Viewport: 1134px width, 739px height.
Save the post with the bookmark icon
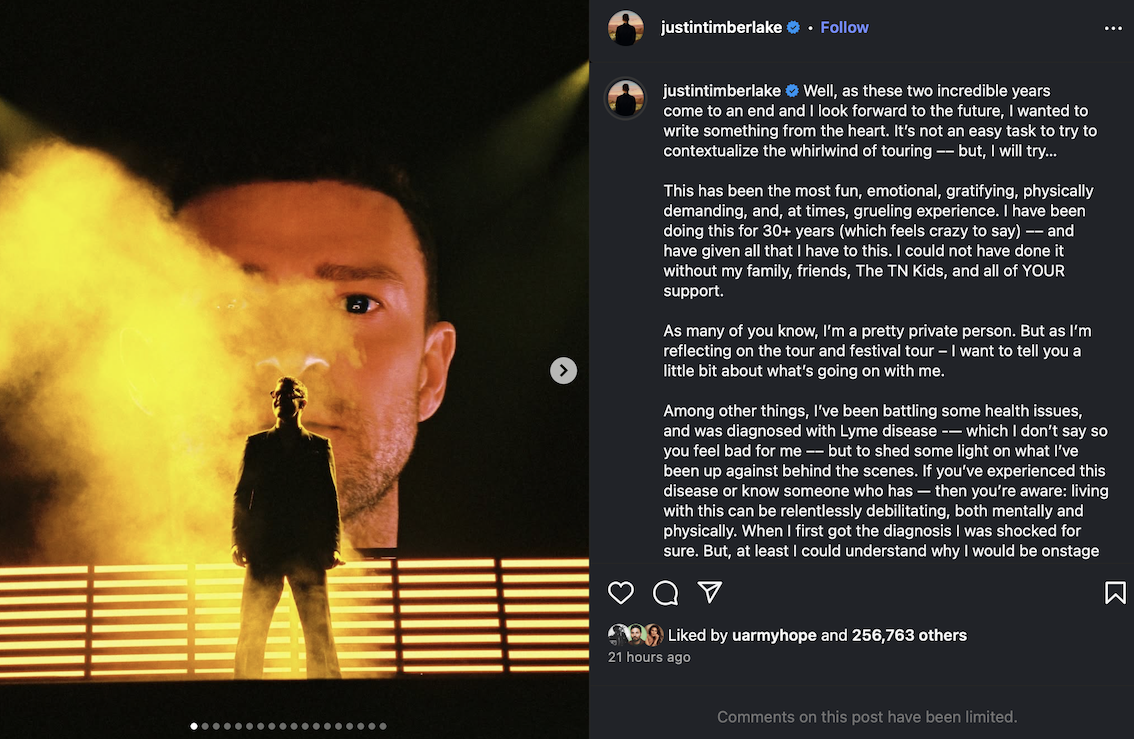[x=1115, y=593]
